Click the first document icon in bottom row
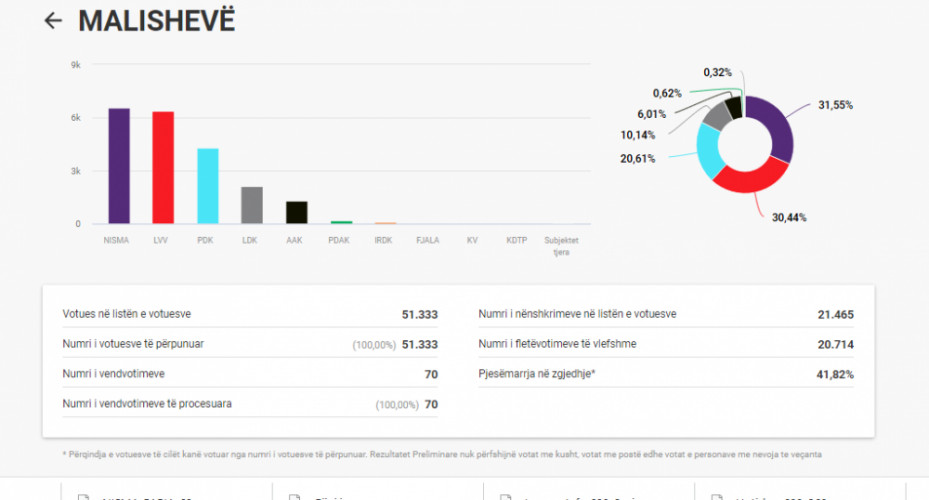The image size is (929, 500). 84,496
